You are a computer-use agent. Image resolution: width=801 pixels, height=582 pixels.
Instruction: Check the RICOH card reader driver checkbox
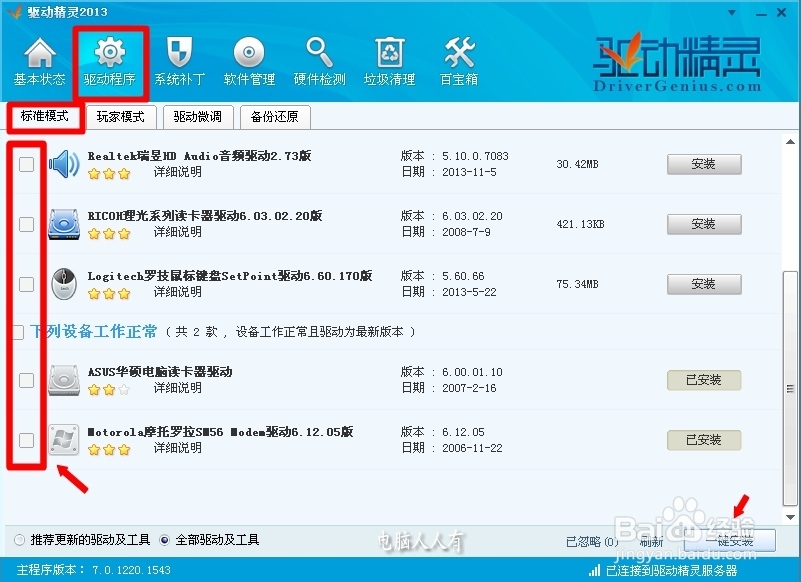[26, 224]
